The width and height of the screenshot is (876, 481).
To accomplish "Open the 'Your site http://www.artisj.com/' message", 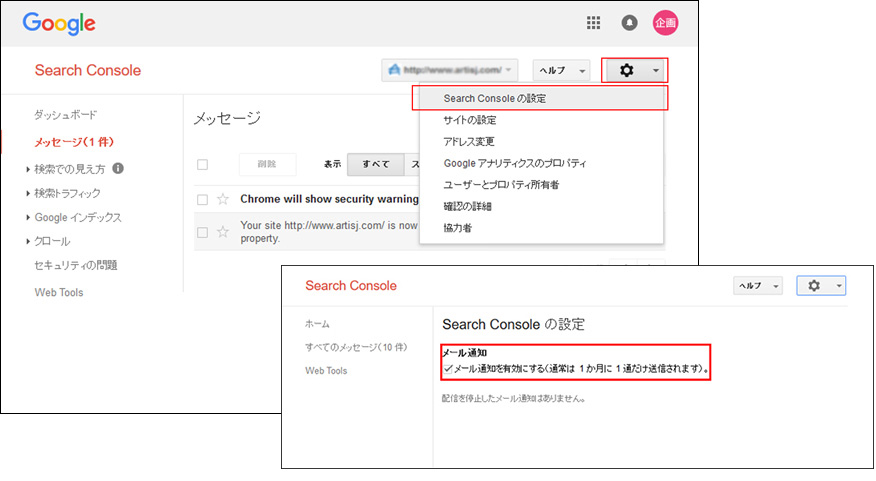I will pyautogui.click(x=328, y=231).
